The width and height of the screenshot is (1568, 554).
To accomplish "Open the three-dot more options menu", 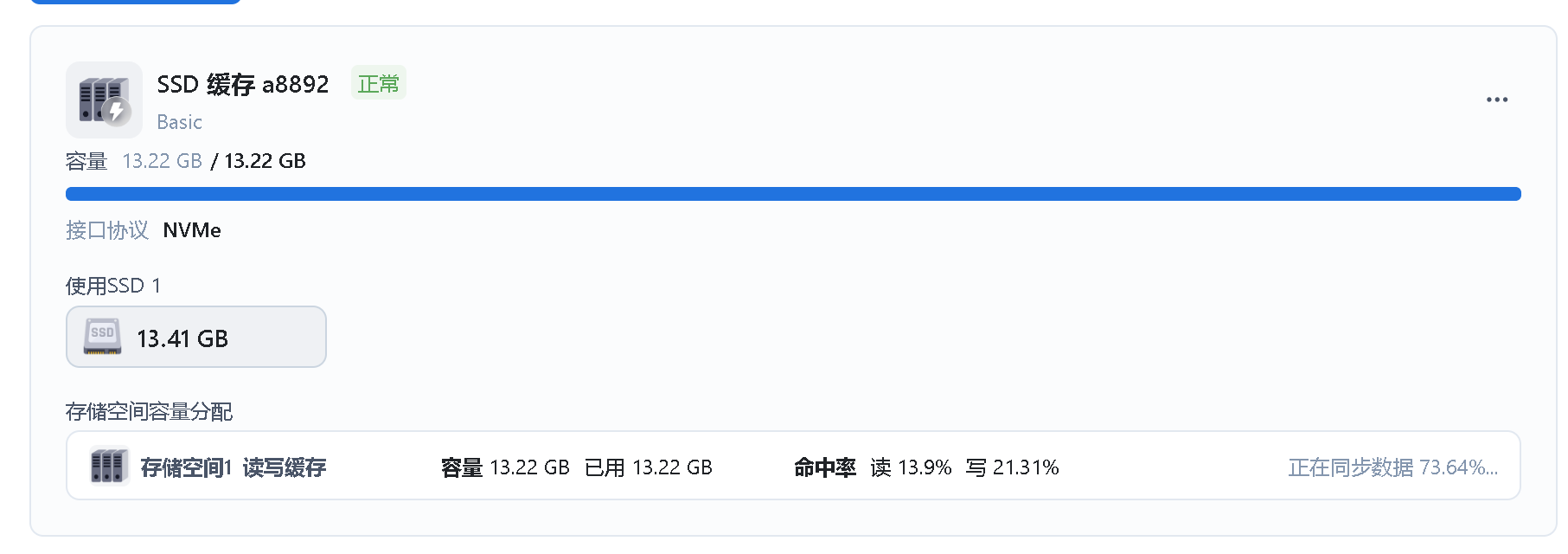I will click(x=1497, y=100).
